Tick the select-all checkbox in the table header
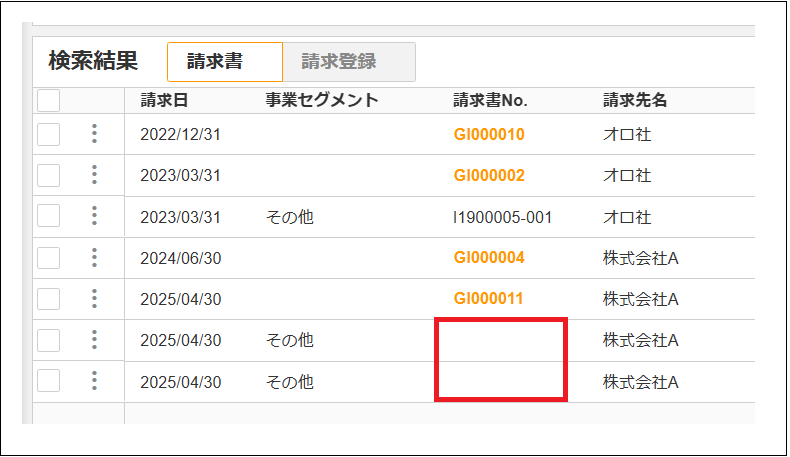Image resolution: width=790 pixels, height=457 pixels. [x=48, y=100]
